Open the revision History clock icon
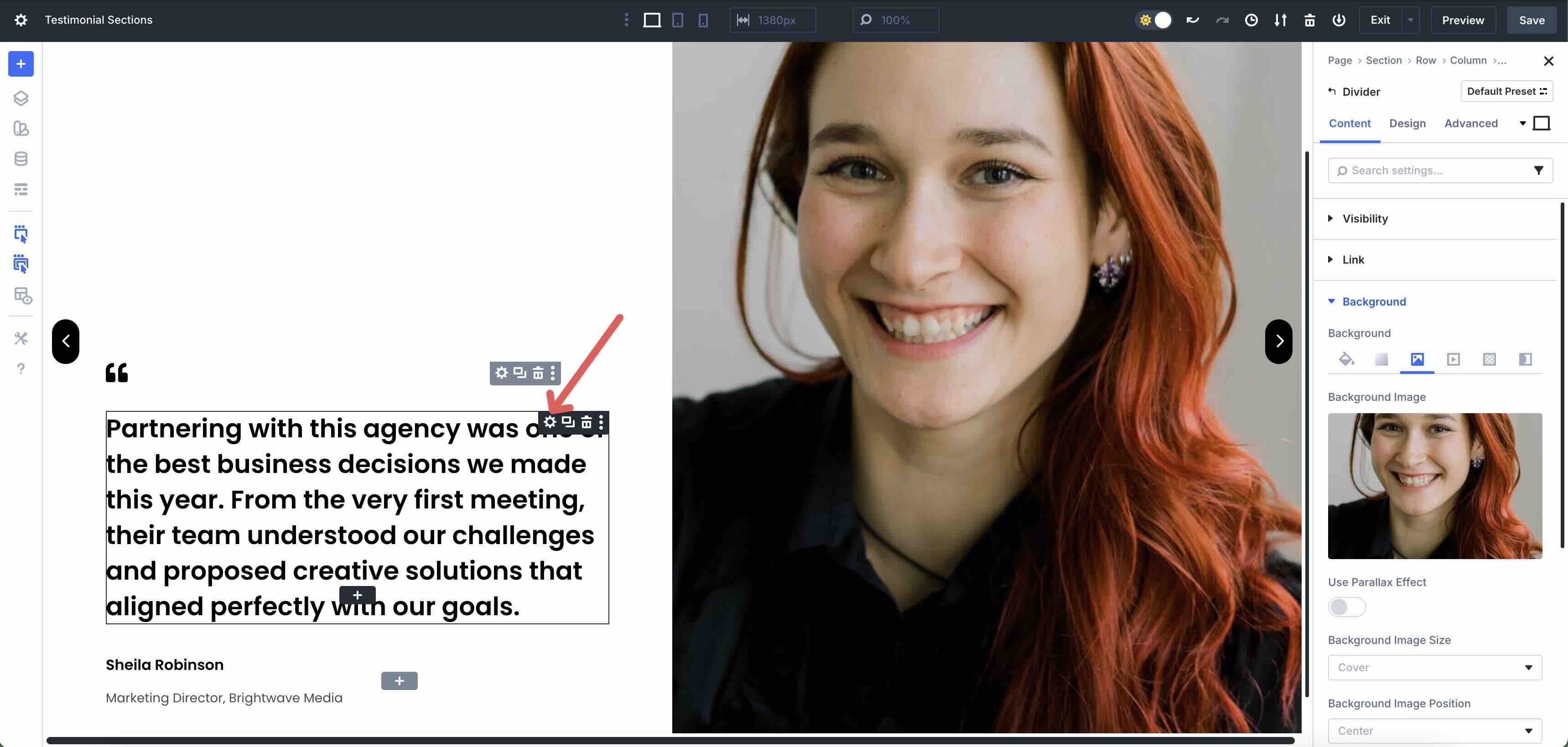The width and height of the screenshot is (1568, 747). click(1251, 20)
